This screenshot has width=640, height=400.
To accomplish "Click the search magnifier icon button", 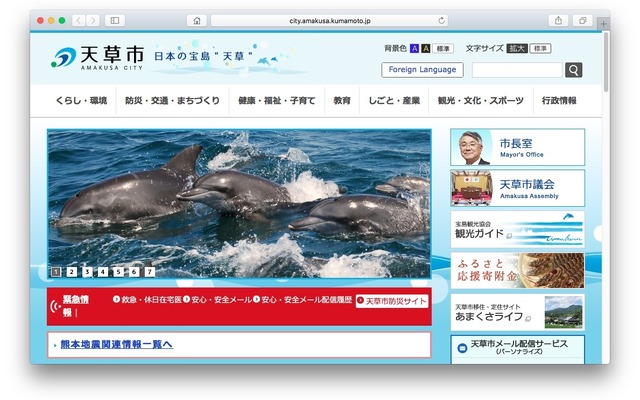I will [573, 70].
